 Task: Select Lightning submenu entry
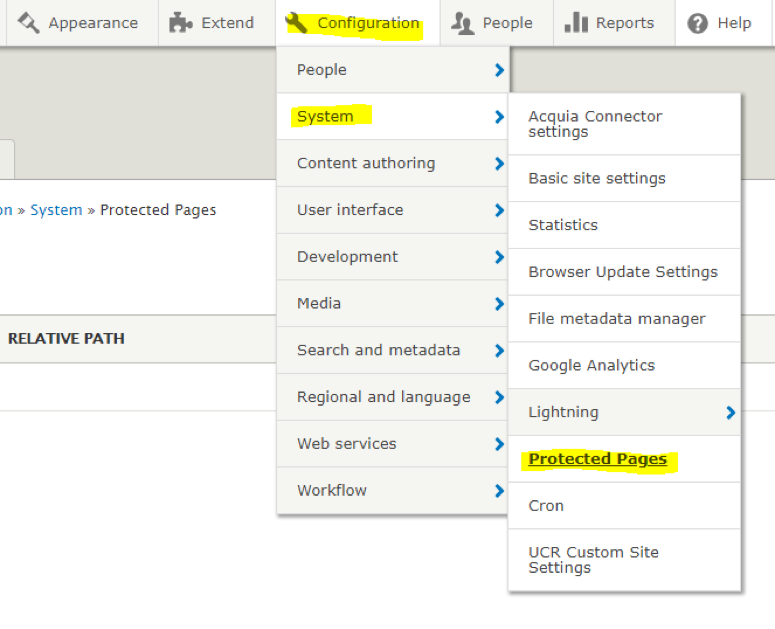pos(624,412)
